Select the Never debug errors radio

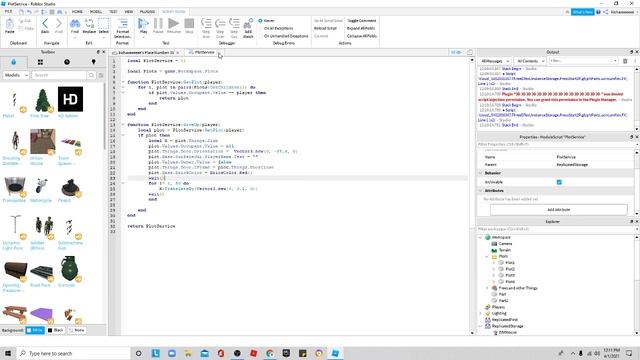[260, 20]
